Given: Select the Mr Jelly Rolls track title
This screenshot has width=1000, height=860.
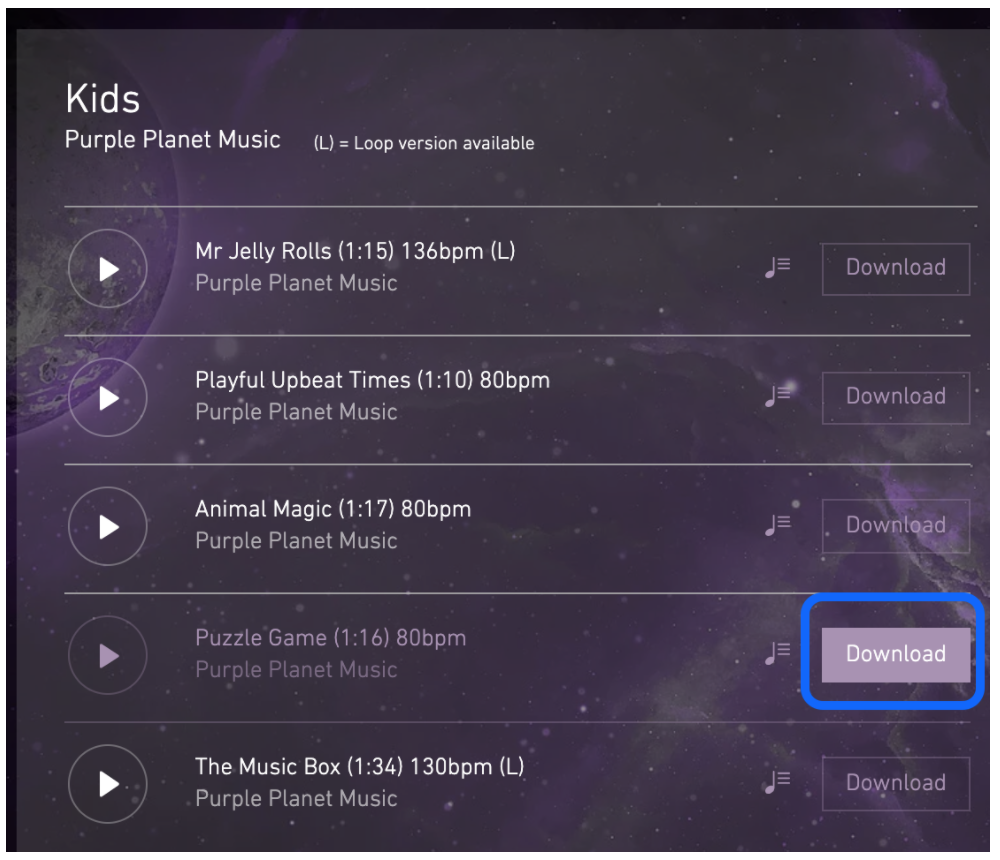Looking at the screenshot, I should 354,252.
